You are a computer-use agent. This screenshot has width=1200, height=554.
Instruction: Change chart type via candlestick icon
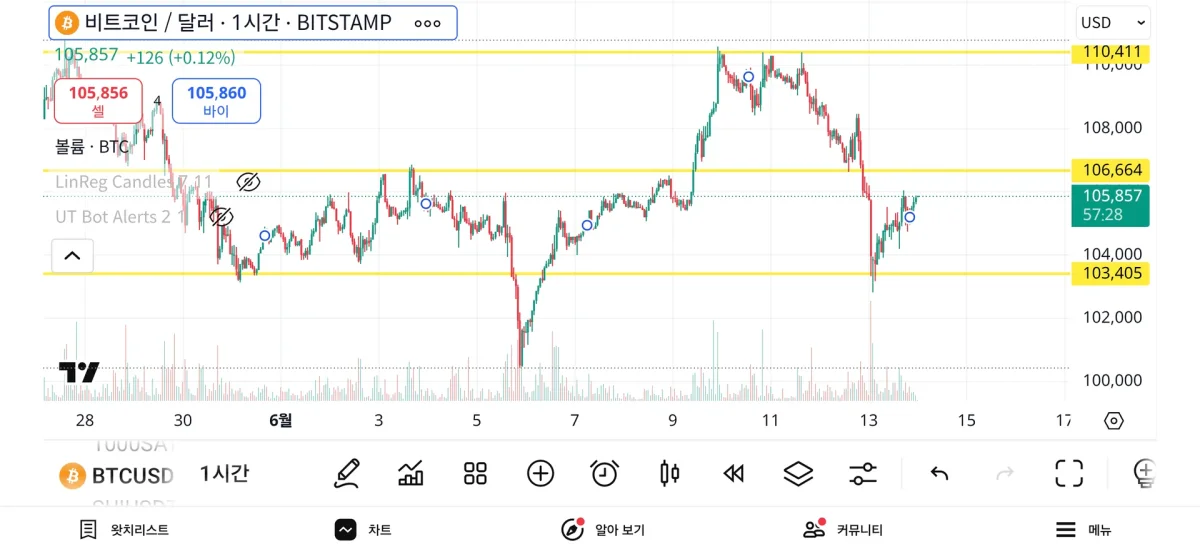tap(669, 473)
